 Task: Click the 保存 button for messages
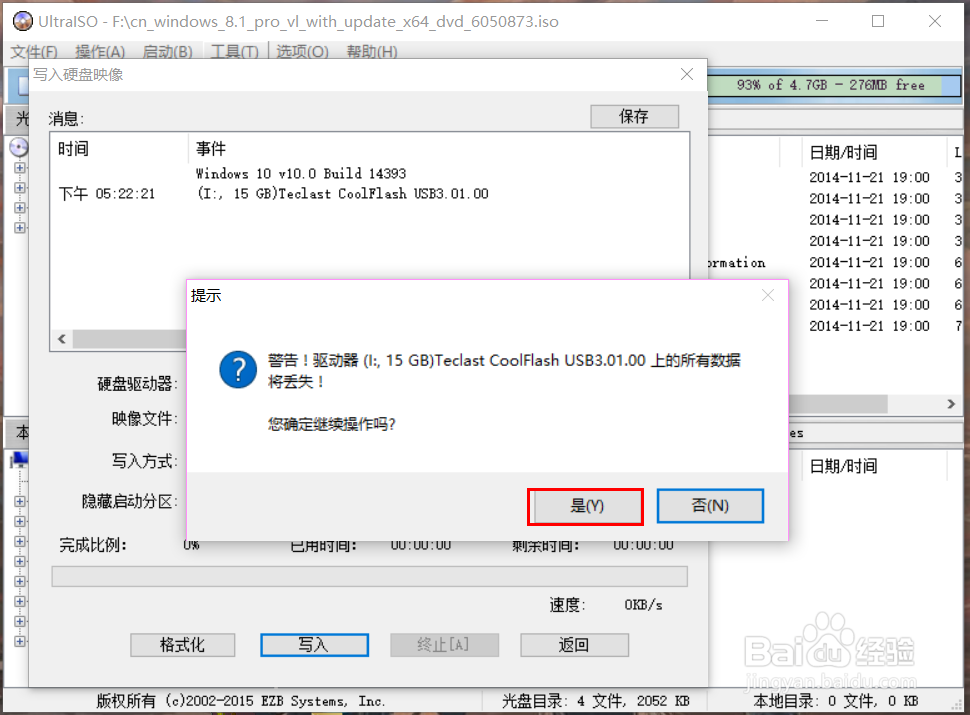(634, 116)
